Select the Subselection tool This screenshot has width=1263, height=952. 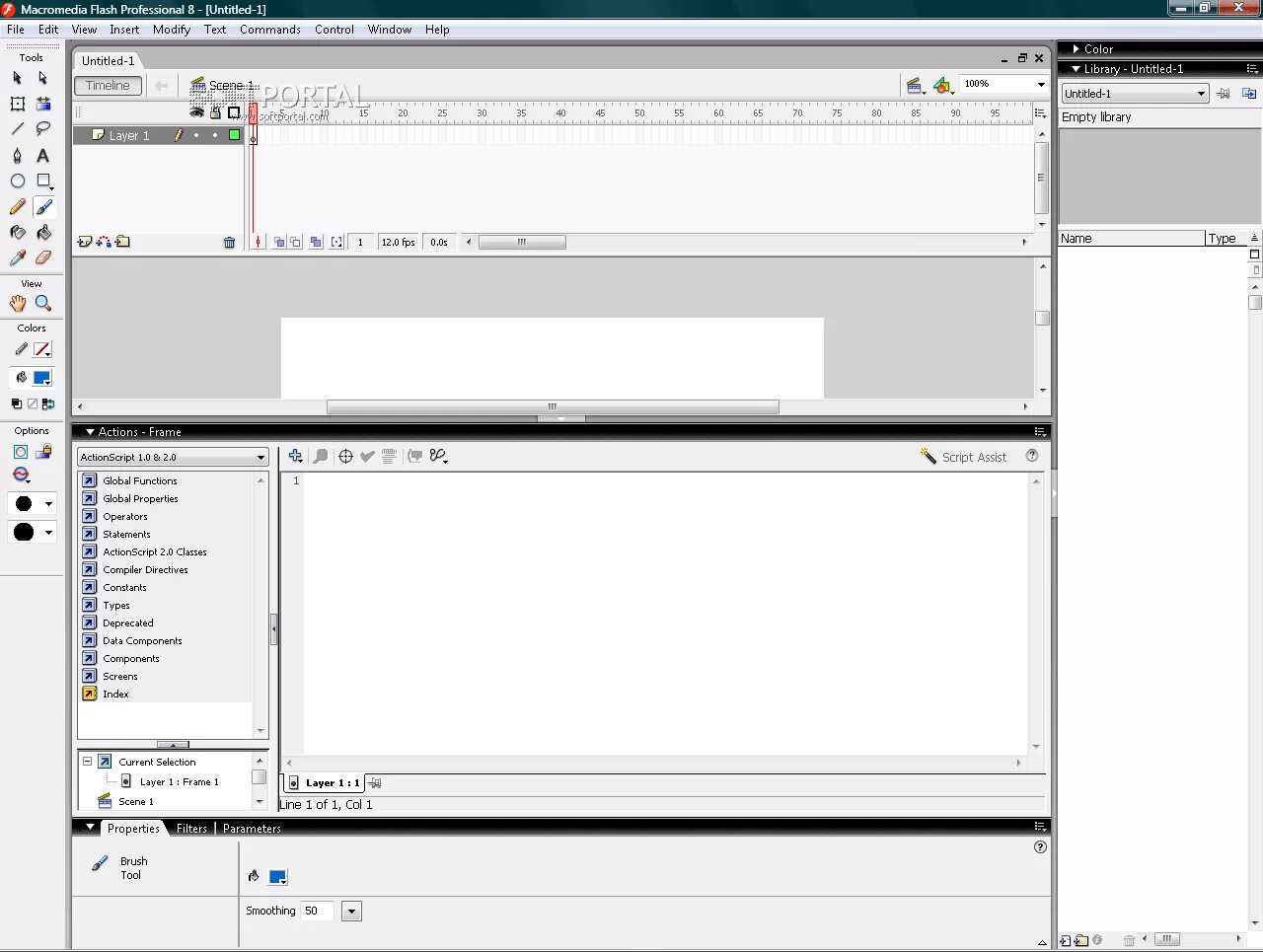click(x=42, y=78)
